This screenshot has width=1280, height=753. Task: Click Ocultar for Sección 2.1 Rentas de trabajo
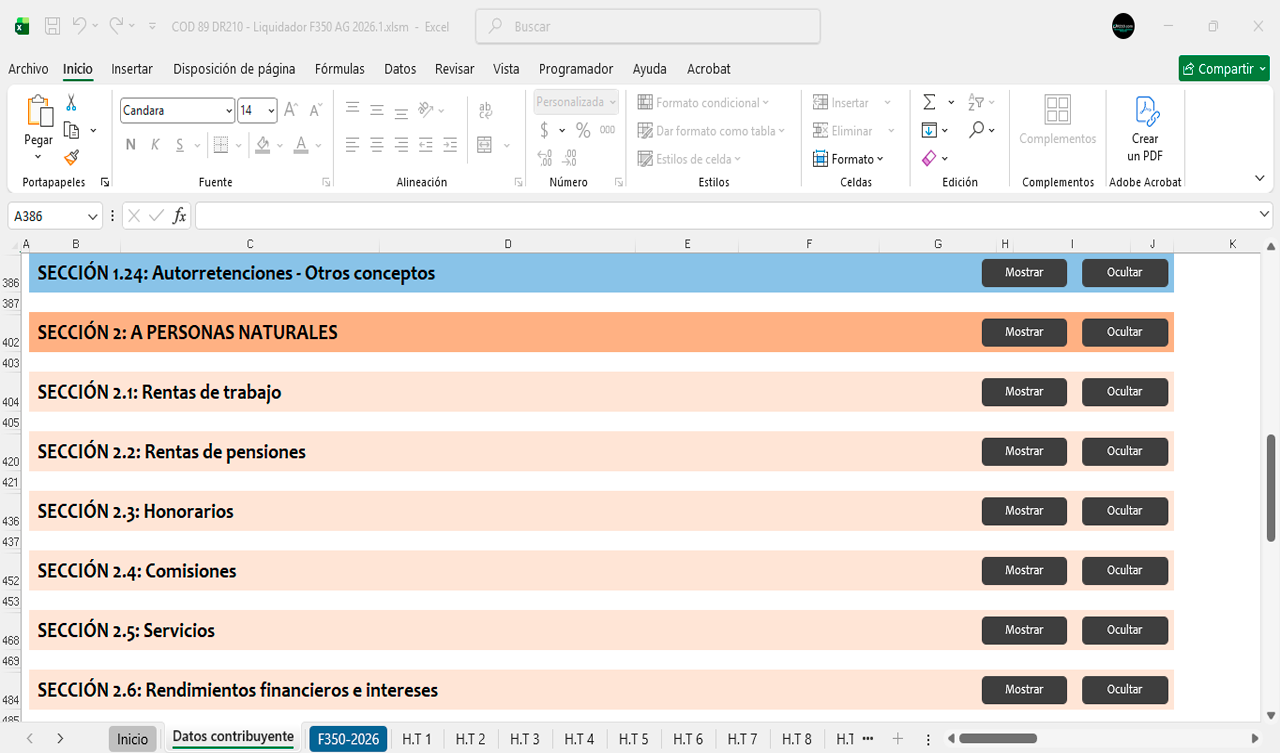(1124, 392)
